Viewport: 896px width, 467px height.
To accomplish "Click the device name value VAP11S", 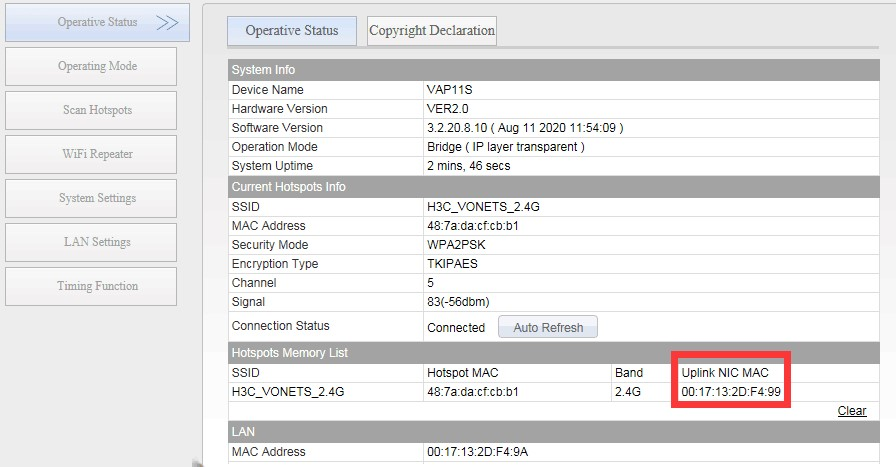I will (x=449, y=90).
